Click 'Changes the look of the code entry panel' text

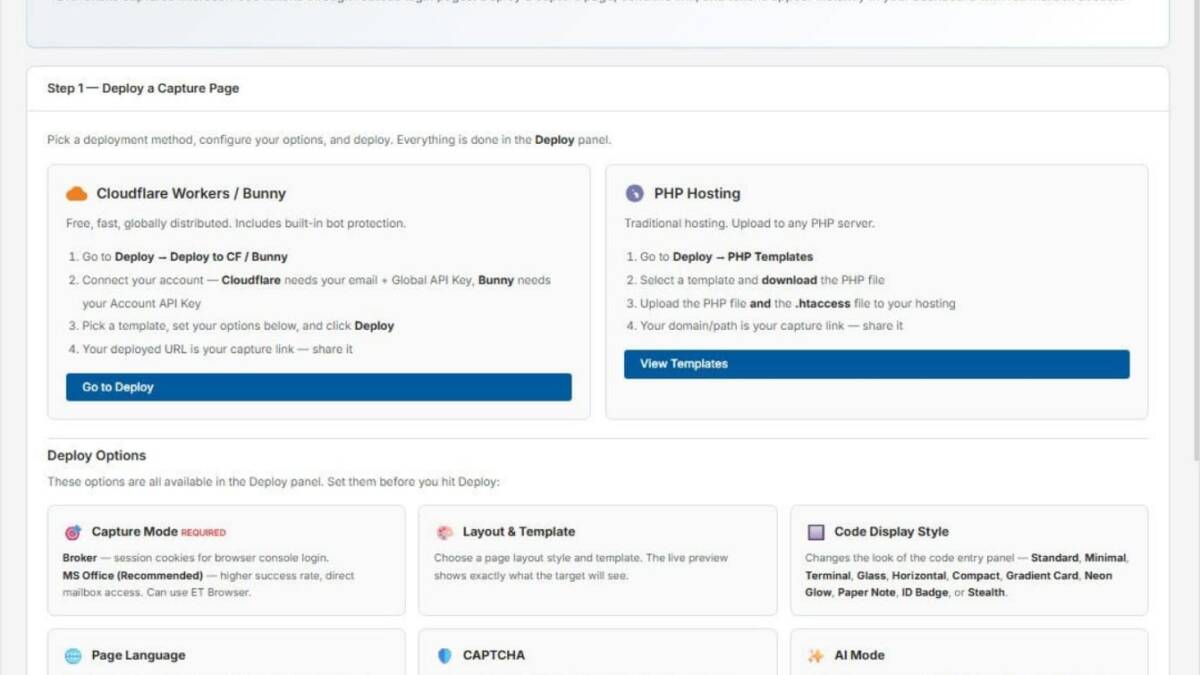pyautogui.click(x=966, y=575)
